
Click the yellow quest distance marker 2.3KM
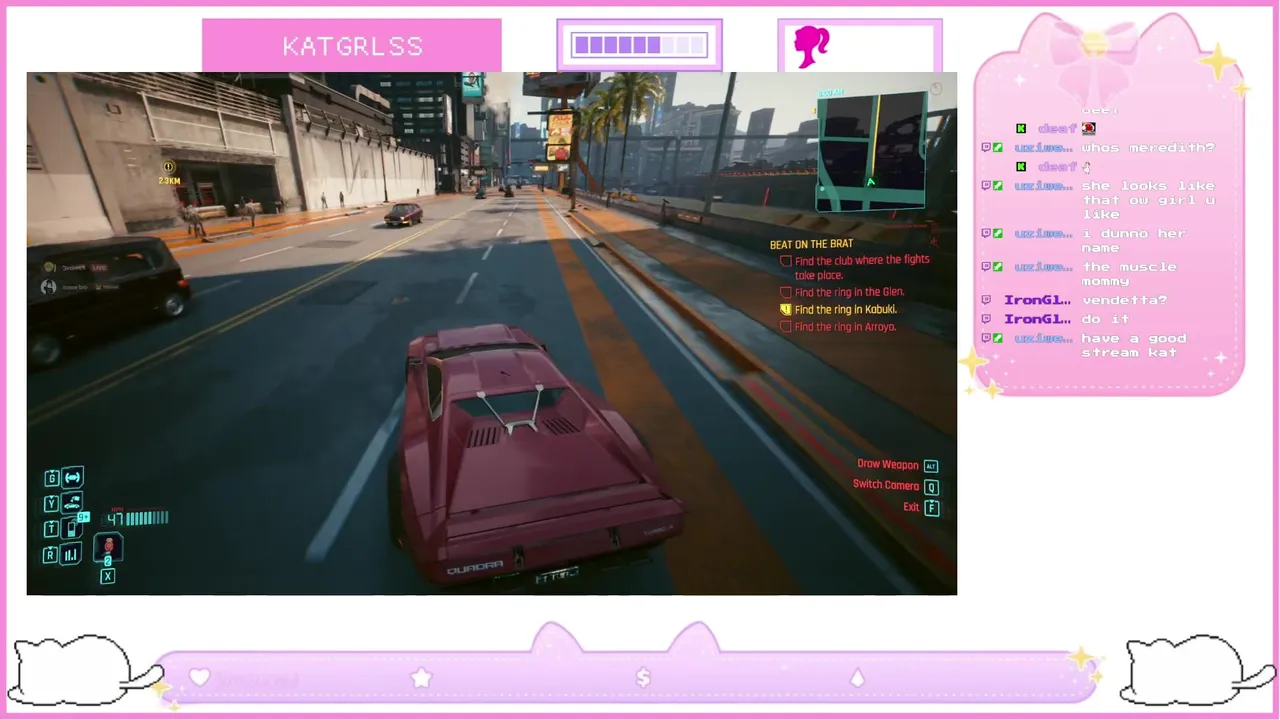tap(169, 174)
